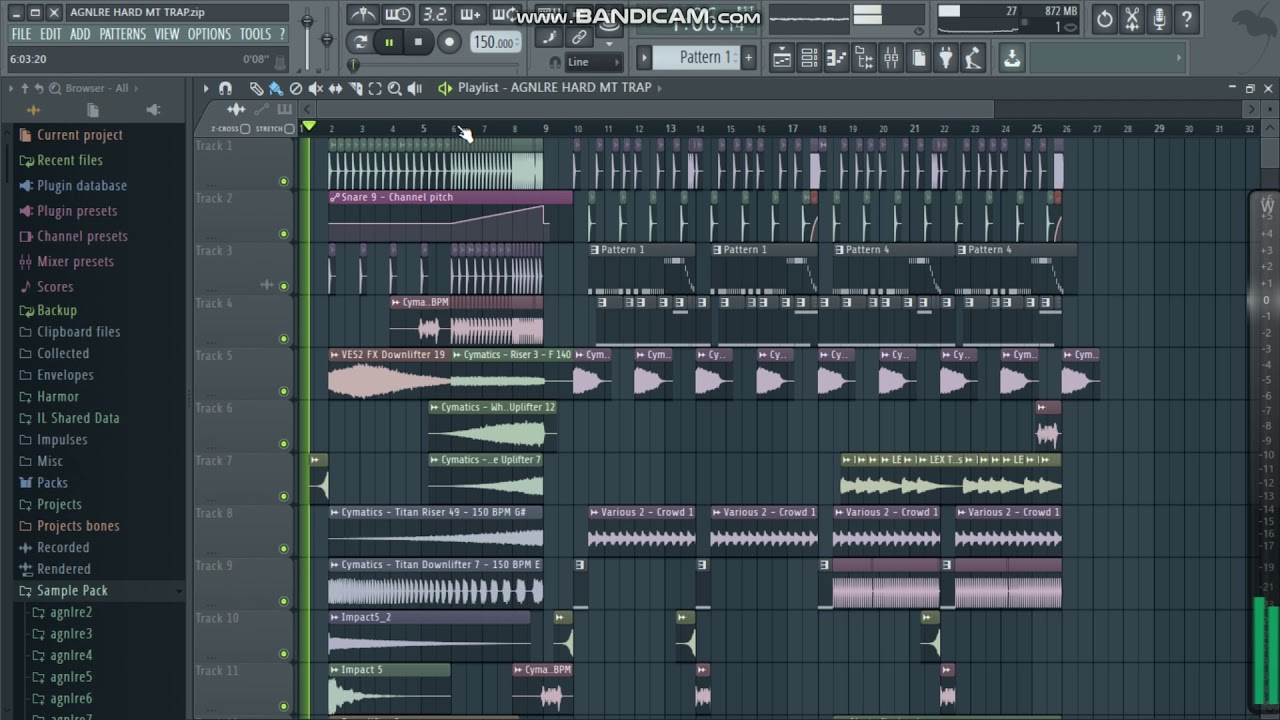Select the Zoom tool in playlist toolbar
1280x720 pixels.
(395, 88)
